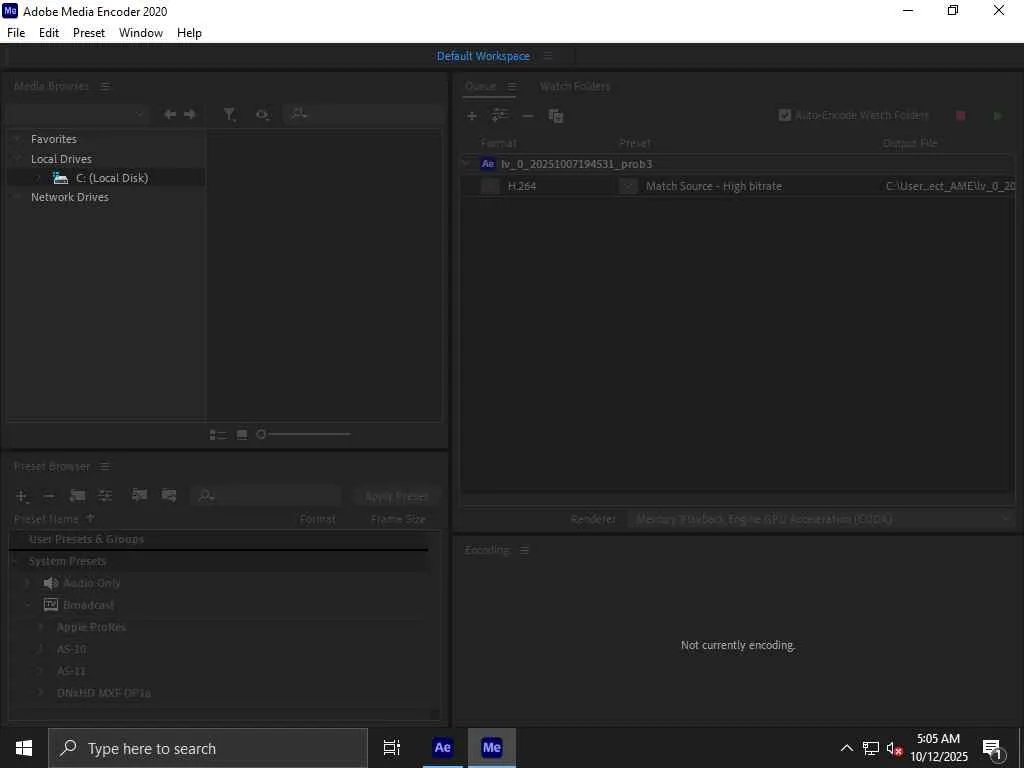Viewport: 1024px width, 768px height.
Task: Click the C: Local Disk drive icon
Action: pos(61,178)
